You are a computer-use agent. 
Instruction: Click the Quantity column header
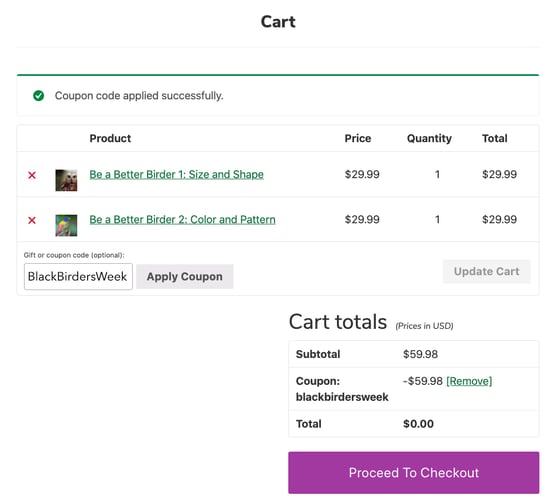click(429, 138)
